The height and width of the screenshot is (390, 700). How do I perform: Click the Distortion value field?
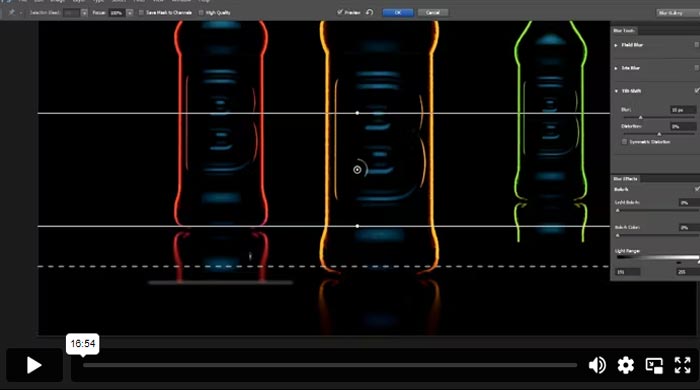pos(683,127)
